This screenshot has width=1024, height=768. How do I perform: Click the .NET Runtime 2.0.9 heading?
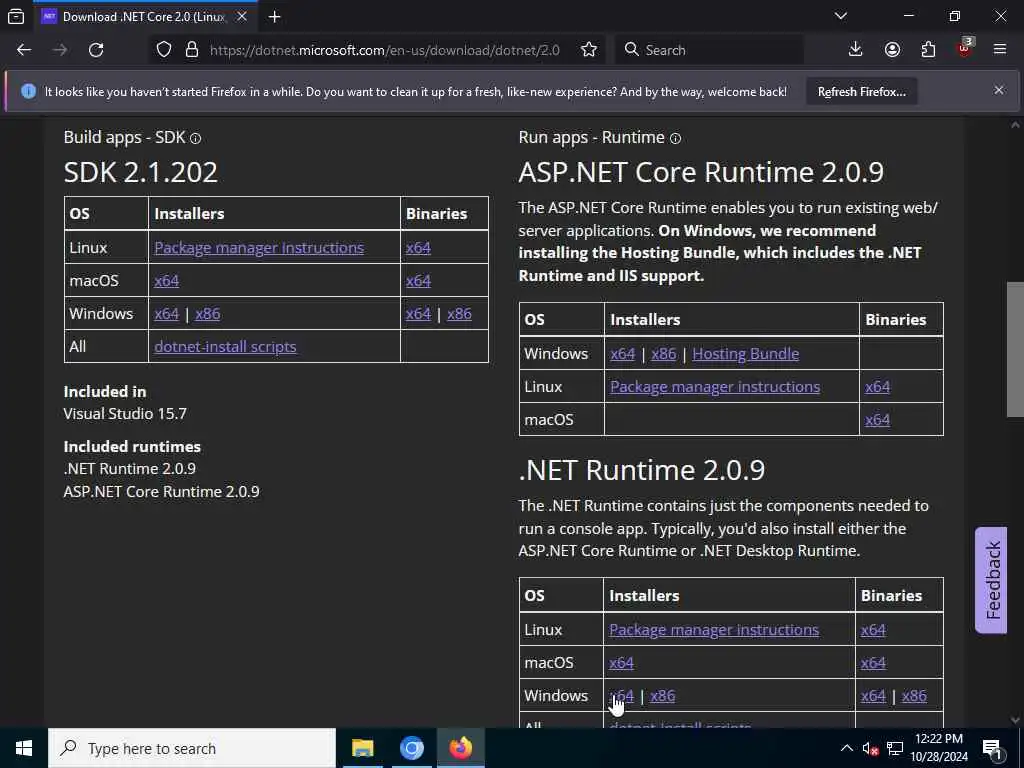641,470
